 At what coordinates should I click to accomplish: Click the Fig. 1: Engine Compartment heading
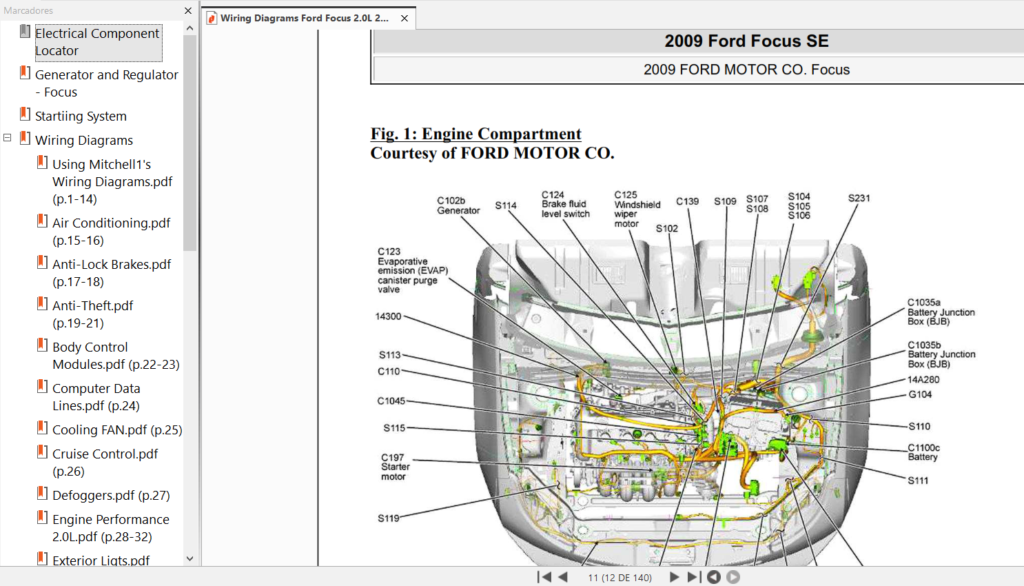(475, 134)
